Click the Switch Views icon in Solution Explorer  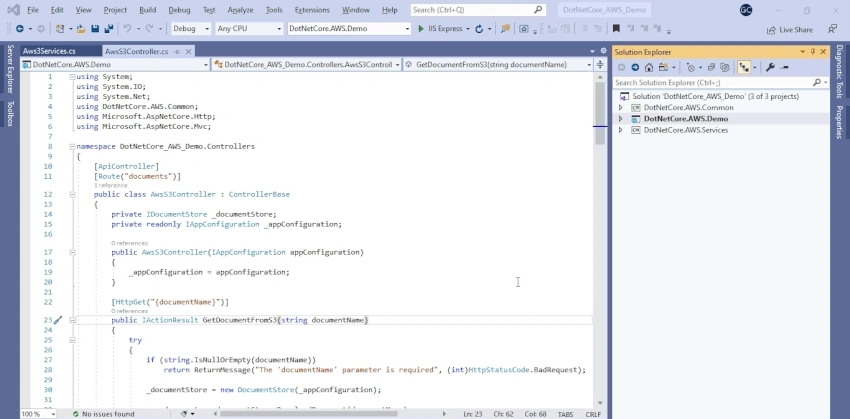click(x=663, y=68)
